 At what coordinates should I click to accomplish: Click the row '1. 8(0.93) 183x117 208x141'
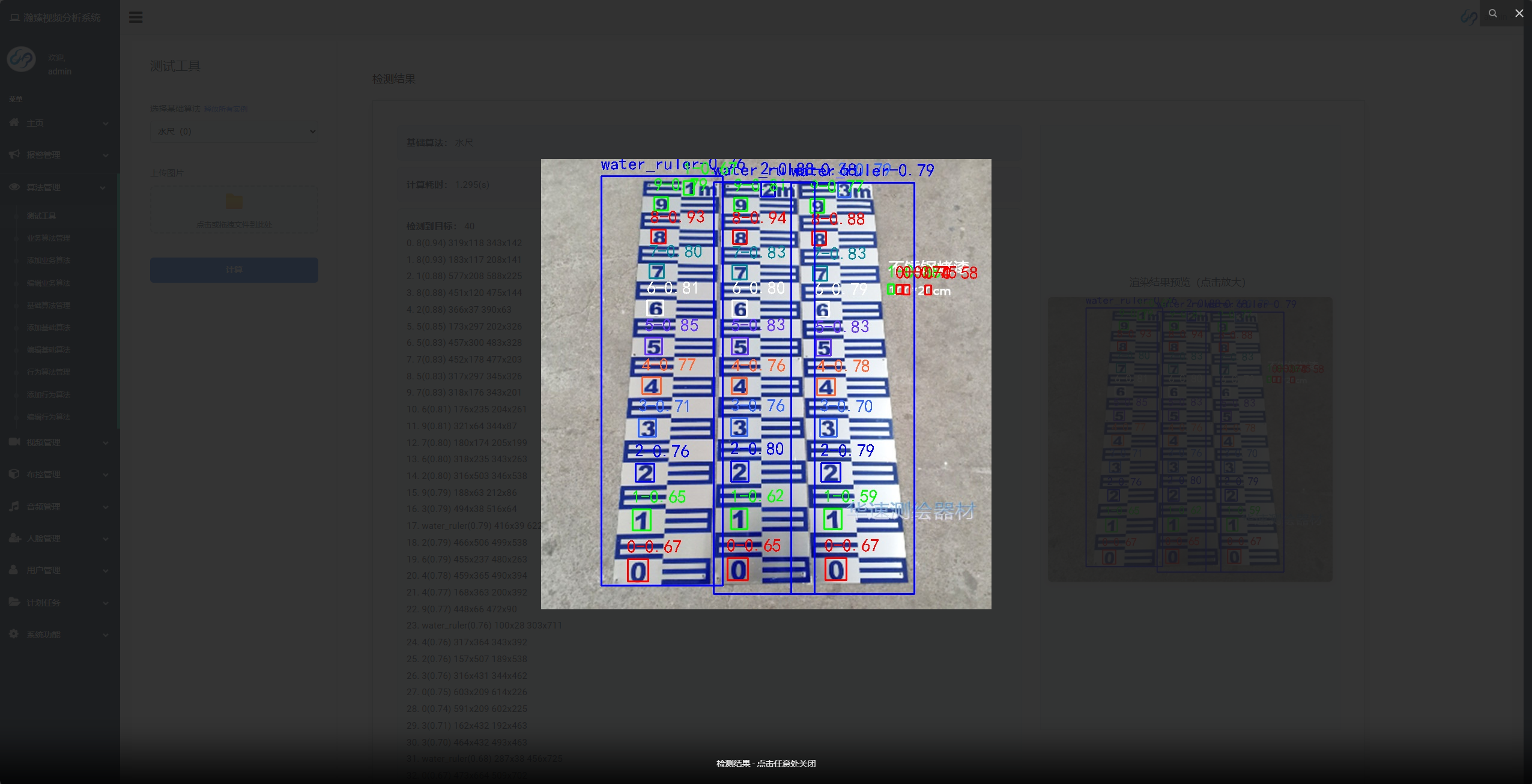[464, 260]
